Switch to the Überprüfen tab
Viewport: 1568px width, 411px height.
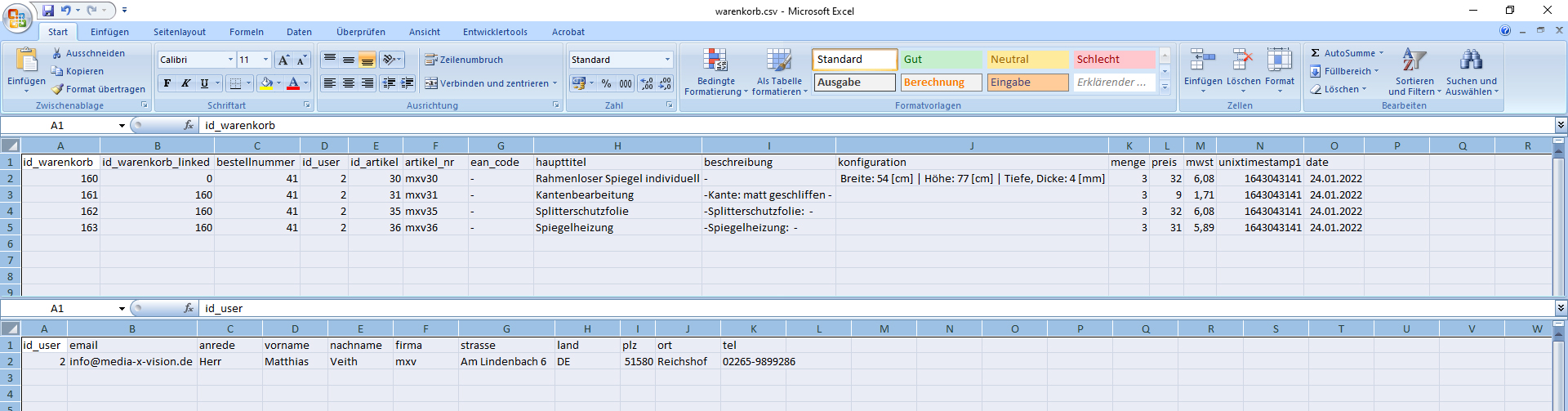click(361, 32)
